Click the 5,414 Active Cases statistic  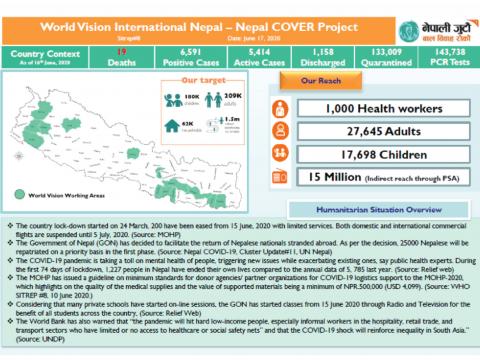259,57
